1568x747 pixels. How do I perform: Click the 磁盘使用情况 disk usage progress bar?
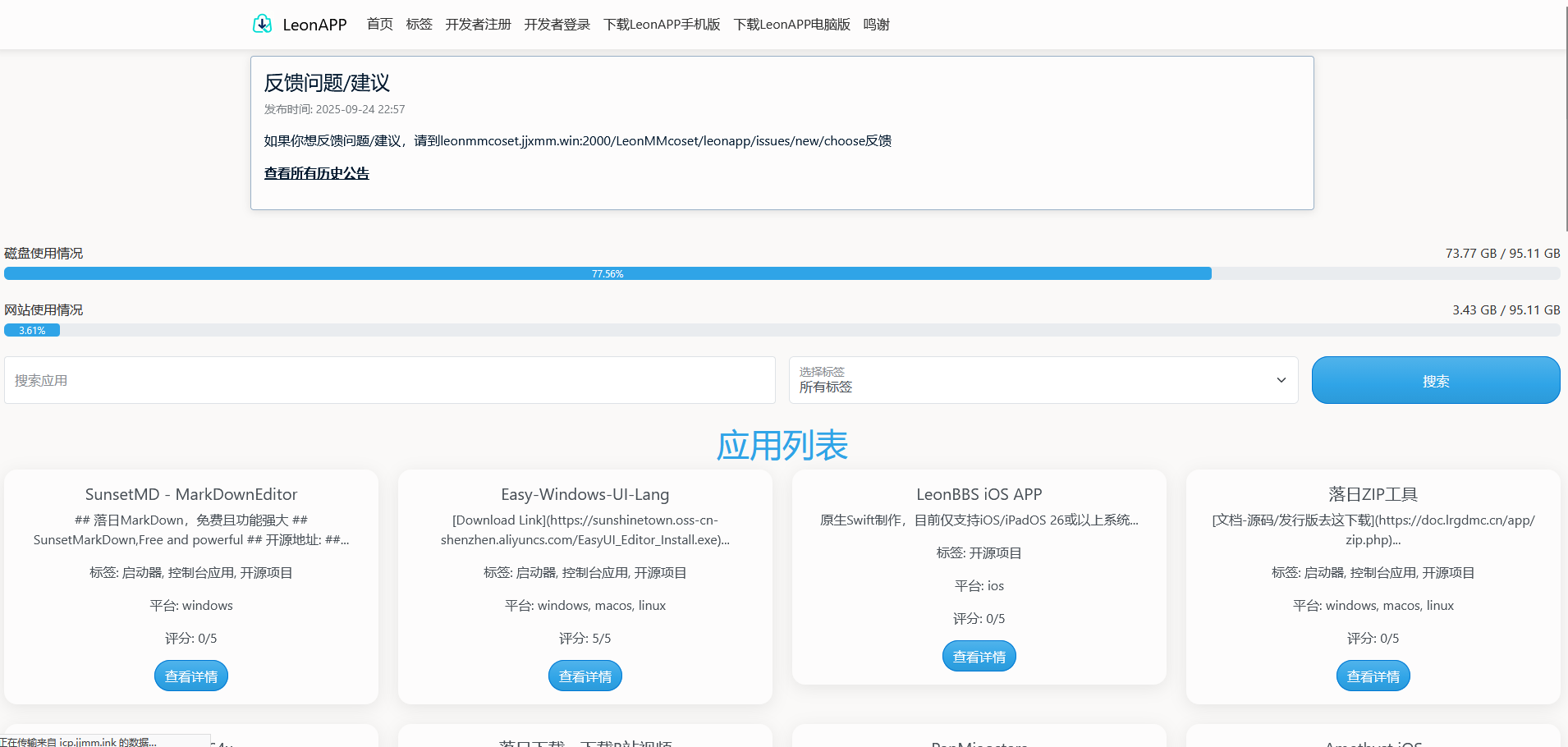tap(607, 273)
